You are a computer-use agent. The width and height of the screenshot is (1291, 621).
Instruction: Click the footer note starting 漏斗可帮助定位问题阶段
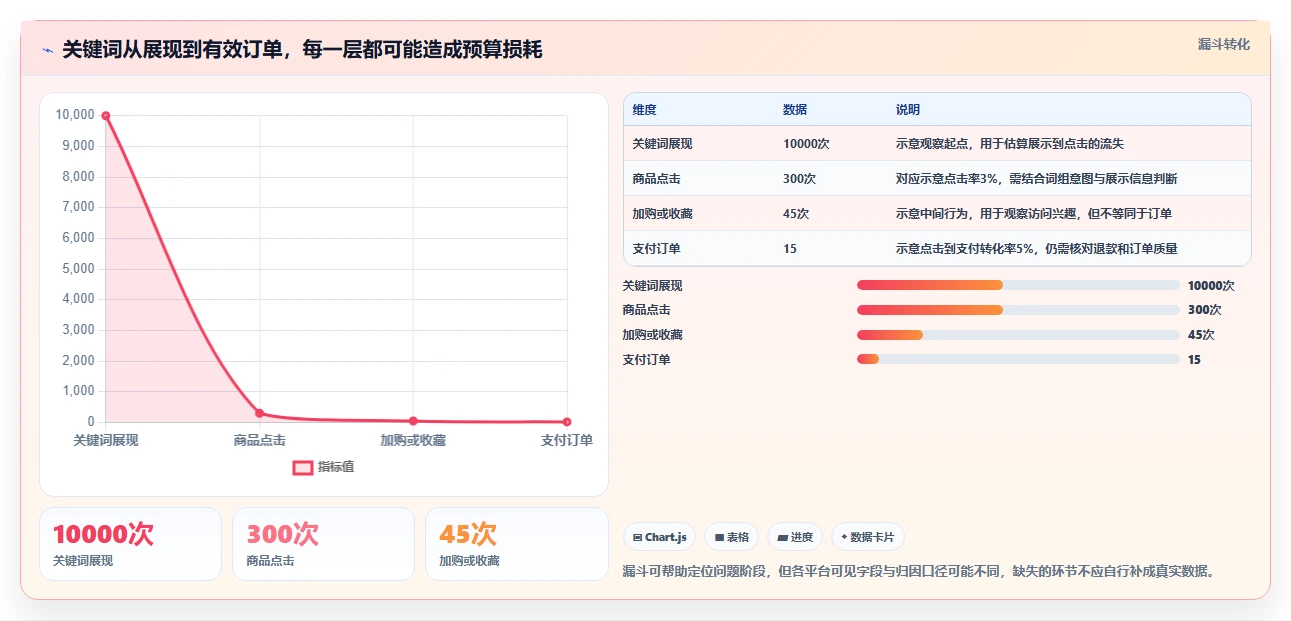(919, 572)
